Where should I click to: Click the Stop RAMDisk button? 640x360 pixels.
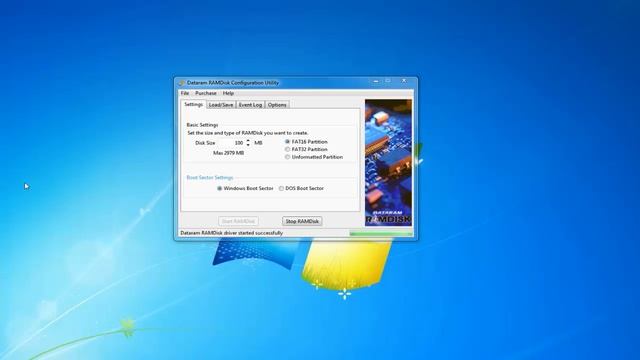point(302,221)
